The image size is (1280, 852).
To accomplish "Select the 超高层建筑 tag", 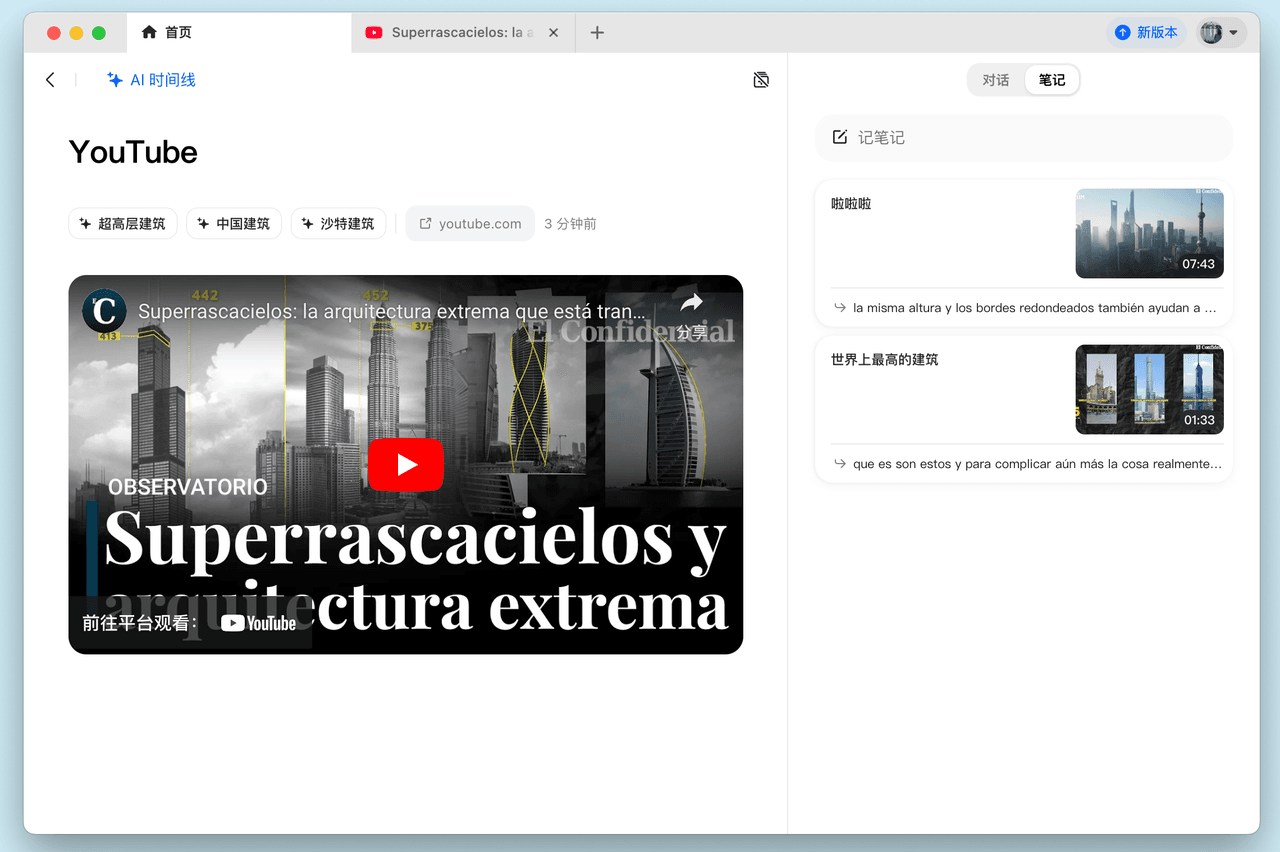I will coord(123,224).
